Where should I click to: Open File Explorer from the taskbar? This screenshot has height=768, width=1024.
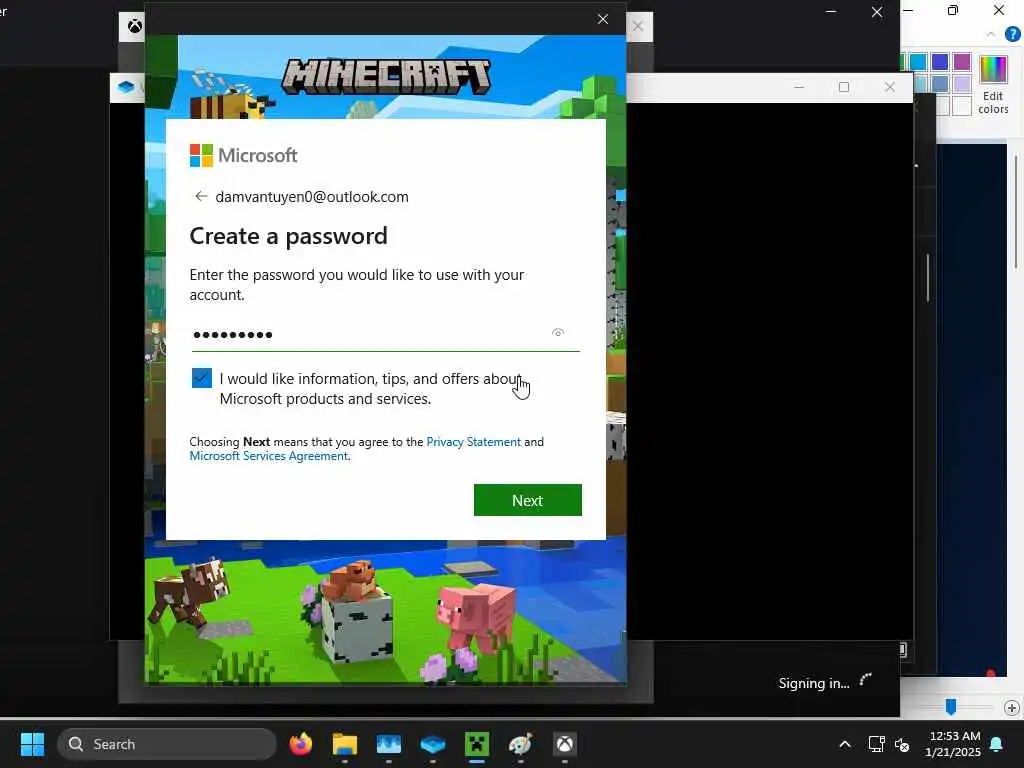[345, 744]
